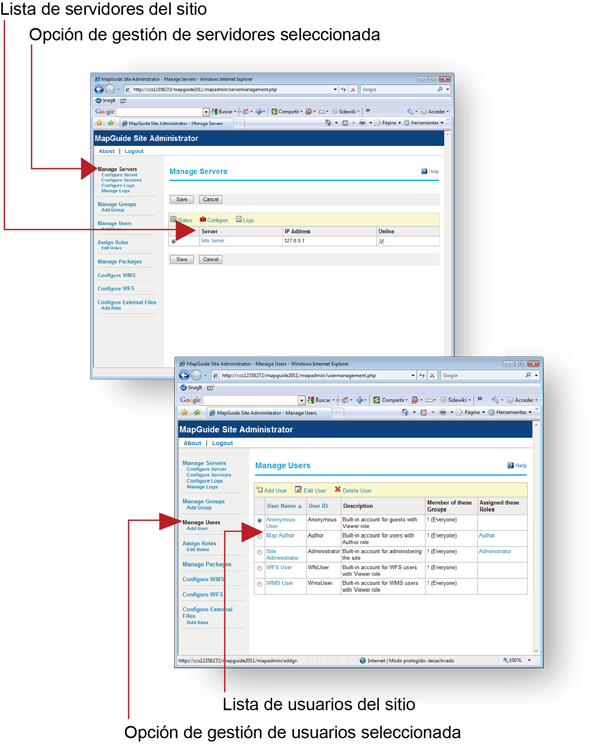This screenshot has height=744, width=600.
Task: Open Help on Manage Servers page
Action: 430,171
